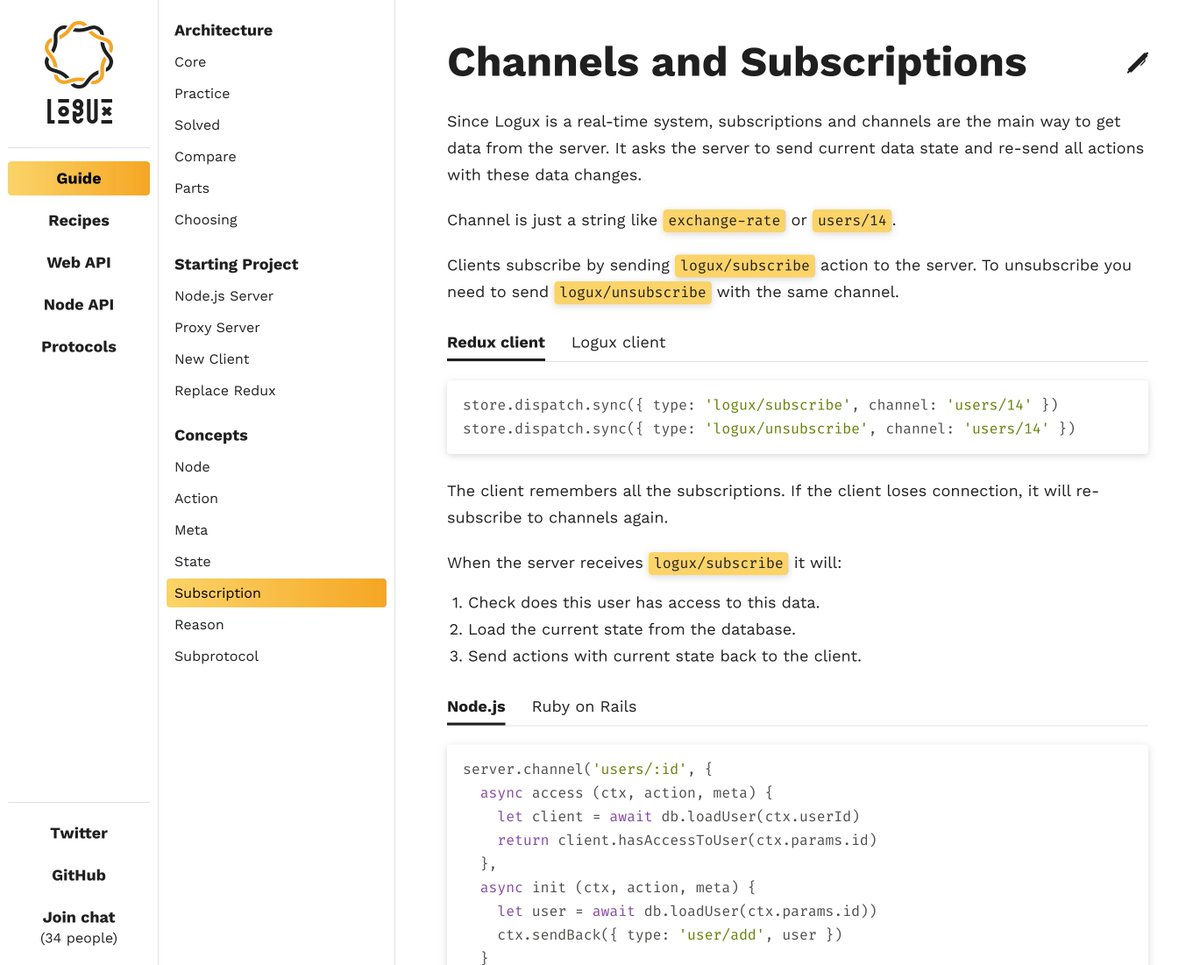This screenshot has height=965, width=1200.
Task: Open the Practice page
Action: pos(202,93)
